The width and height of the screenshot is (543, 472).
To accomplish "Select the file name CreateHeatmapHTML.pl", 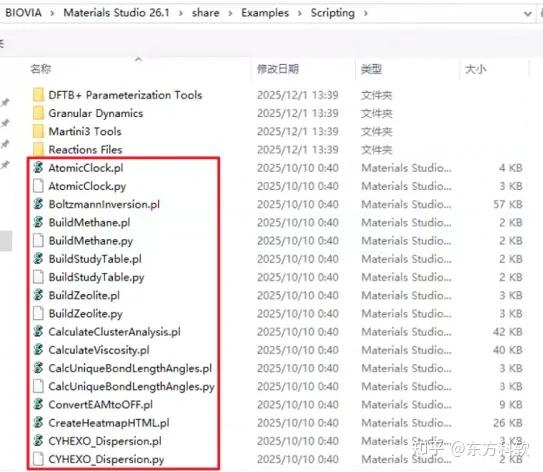I will [109, 423].
